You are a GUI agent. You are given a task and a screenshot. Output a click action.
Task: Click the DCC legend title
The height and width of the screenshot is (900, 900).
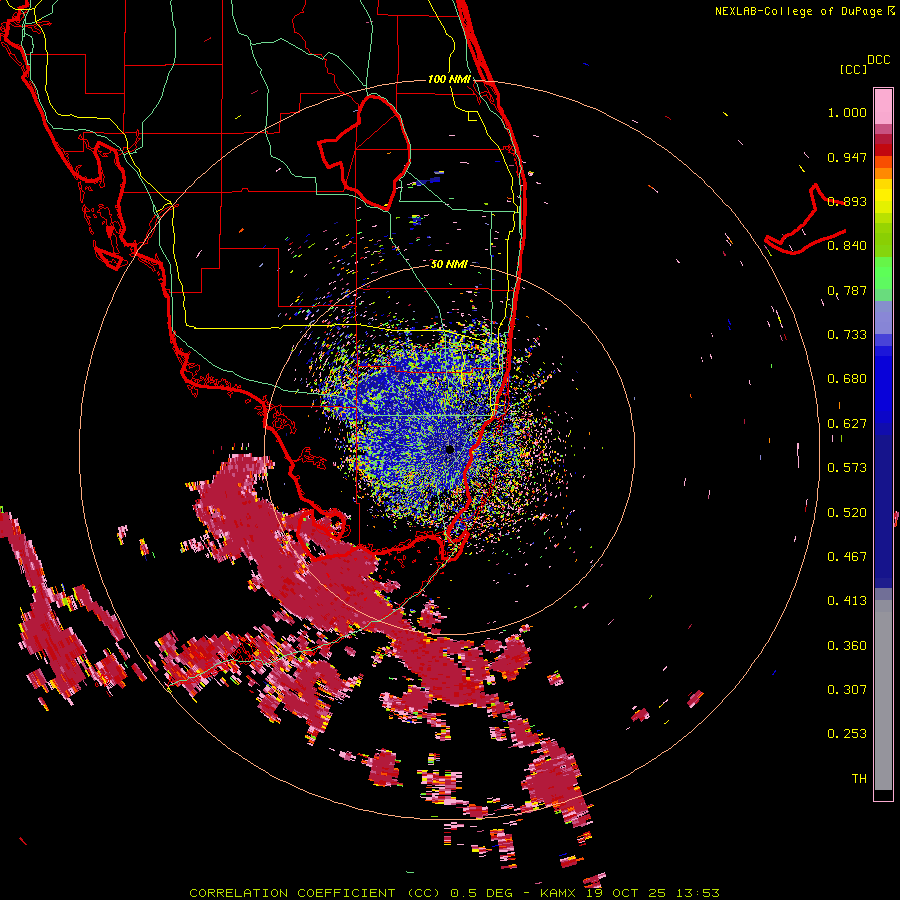[878, 60]
